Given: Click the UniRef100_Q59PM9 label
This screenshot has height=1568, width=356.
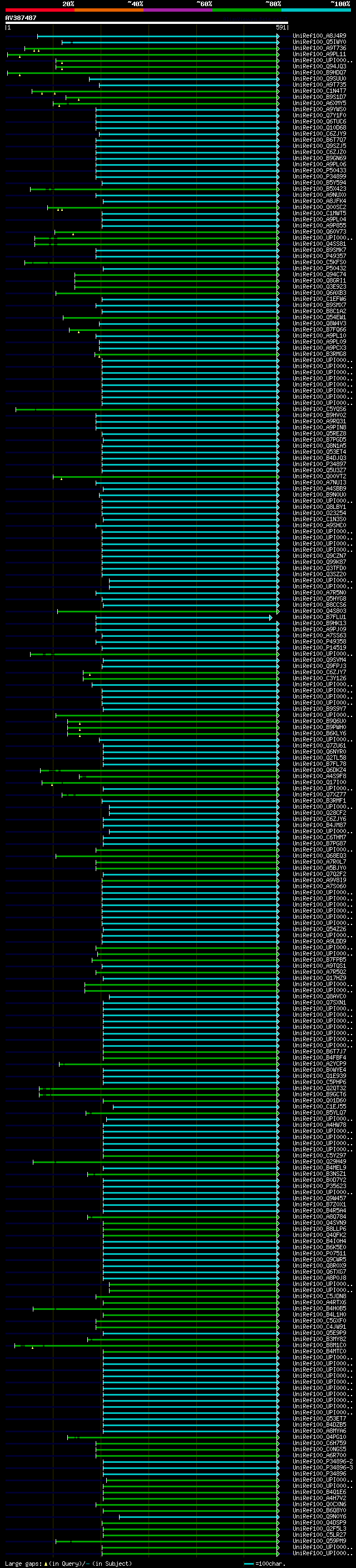Looking at the screenshot, I should (319, 1541).
